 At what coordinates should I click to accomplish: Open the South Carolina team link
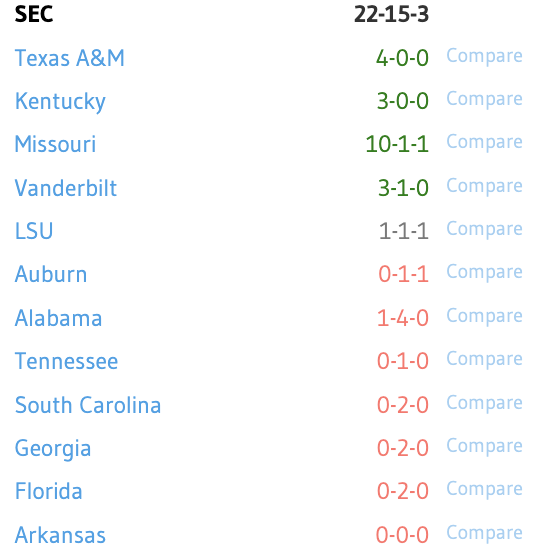[88, 405]
